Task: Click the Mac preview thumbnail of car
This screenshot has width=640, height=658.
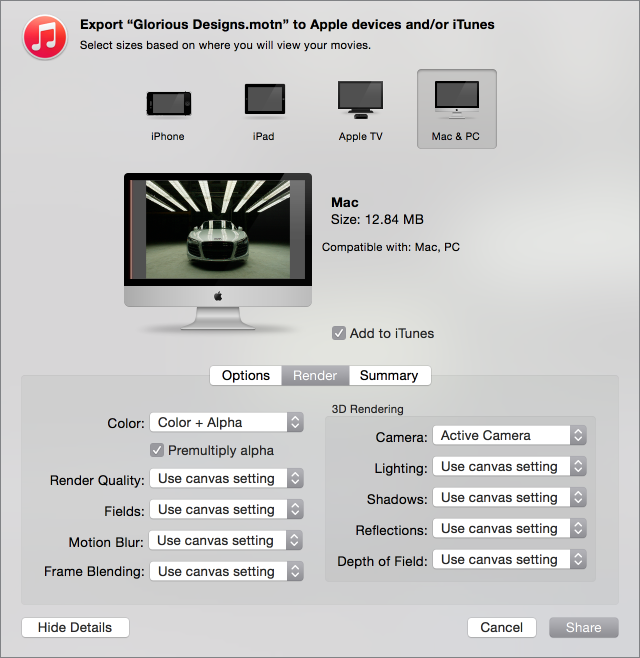Action: coord(218,229)
